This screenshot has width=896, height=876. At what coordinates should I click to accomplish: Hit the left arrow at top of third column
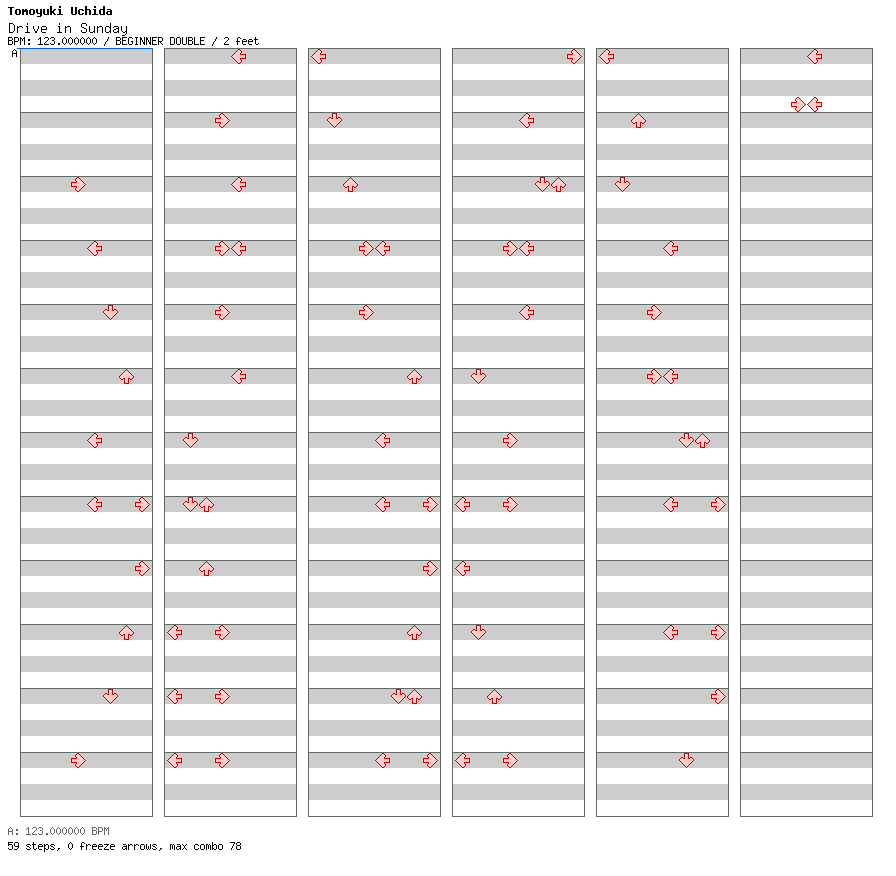tap(318, 57)
